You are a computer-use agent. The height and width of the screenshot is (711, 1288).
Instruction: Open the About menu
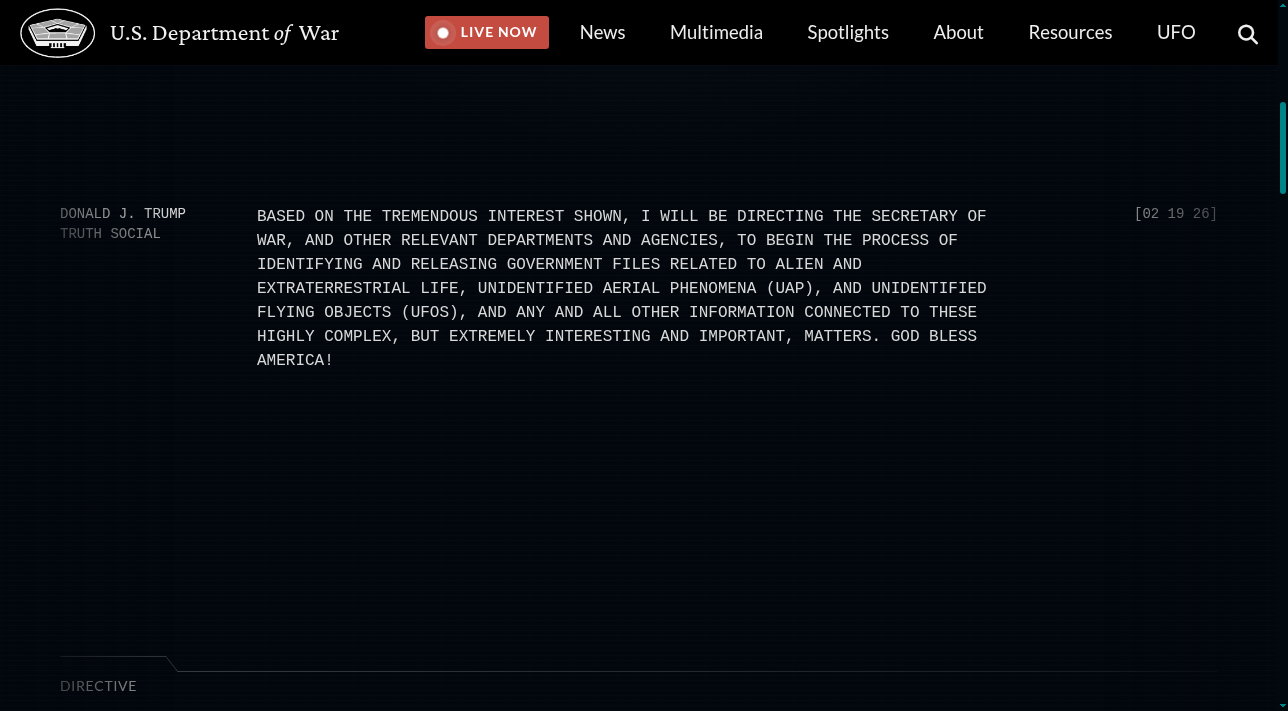point(958,32)
